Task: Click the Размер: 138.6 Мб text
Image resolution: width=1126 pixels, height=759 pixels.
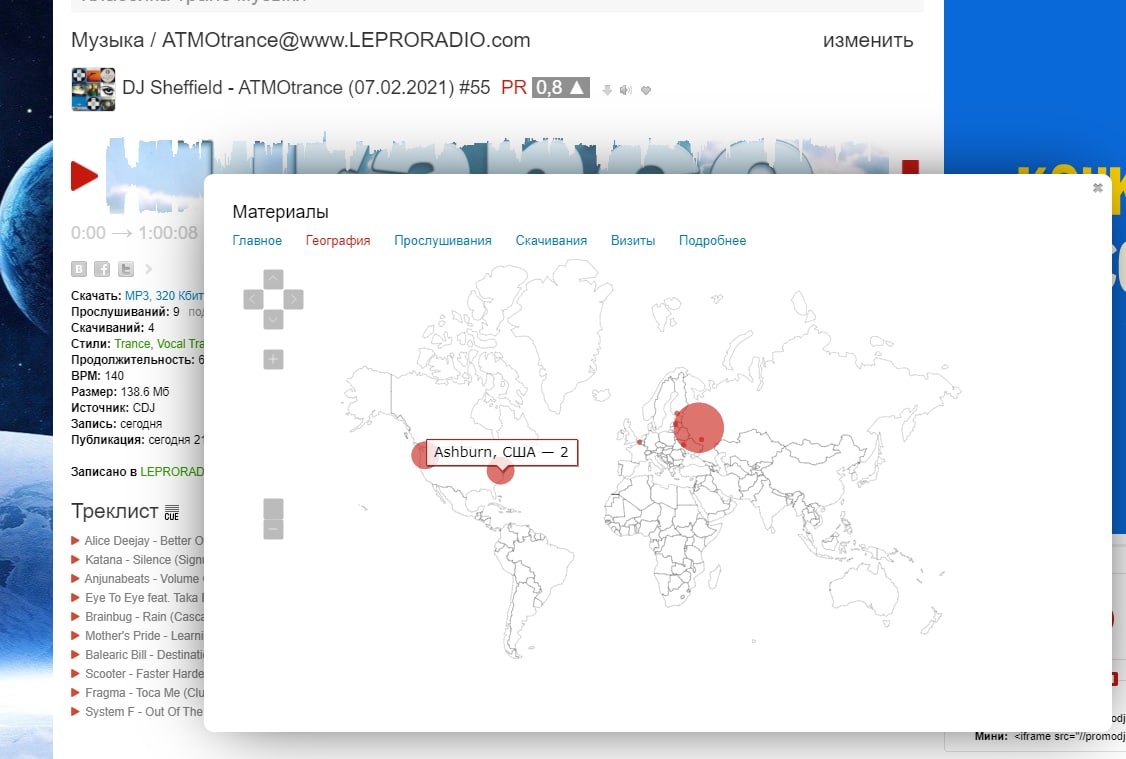Action: tap(120, 391)
